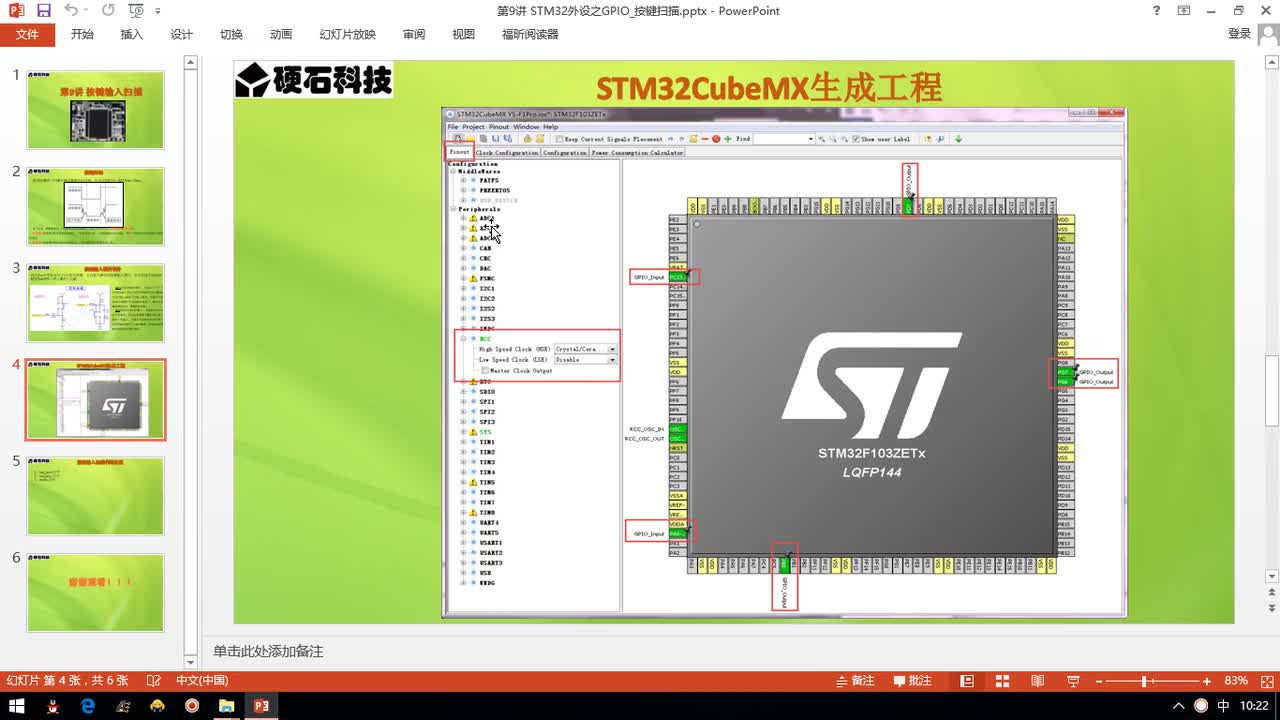The image size is (1280, 720).
Task: Click PowerPoint taskbar icon
Action: click(262, 706)
